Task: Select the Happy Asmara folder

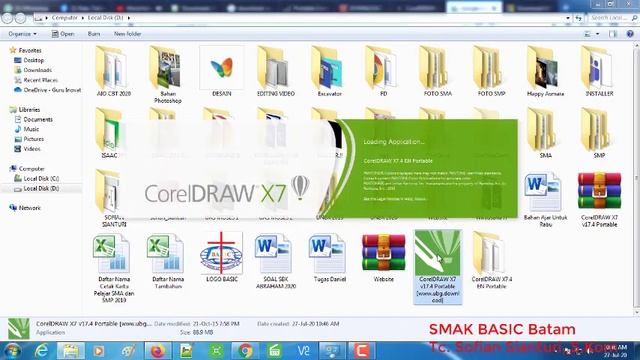Action: 545,72
